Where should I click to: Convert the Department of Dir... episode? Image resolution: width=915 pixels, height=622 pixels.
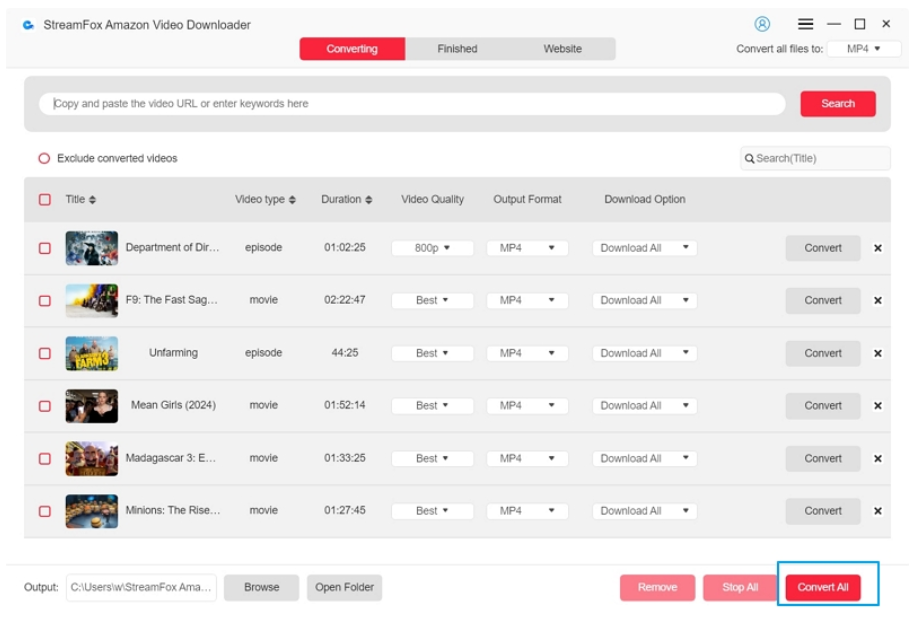point(823,248)
